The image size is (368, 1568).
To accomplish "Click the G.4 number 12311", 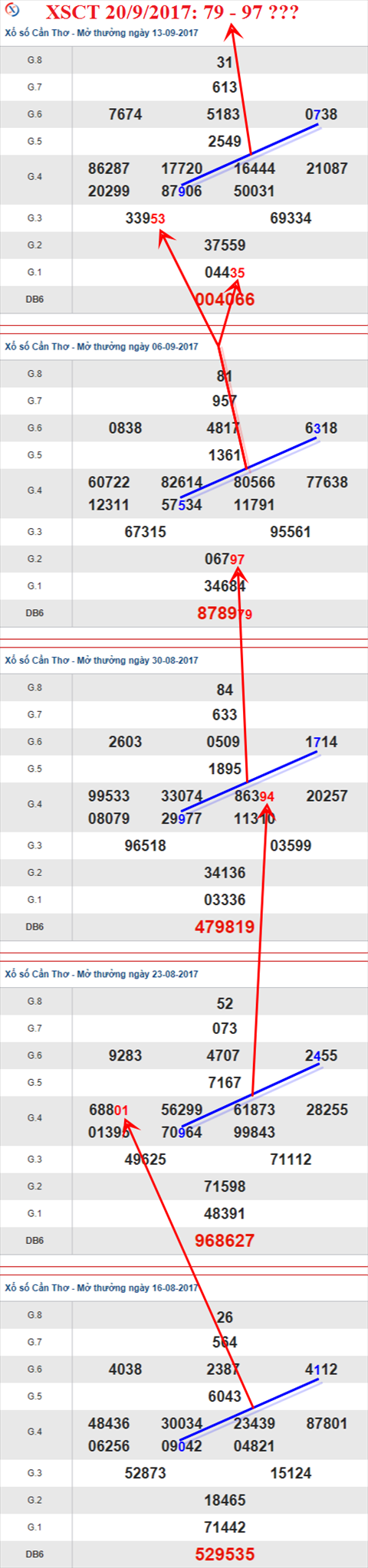I will click(x=109, y=505).
